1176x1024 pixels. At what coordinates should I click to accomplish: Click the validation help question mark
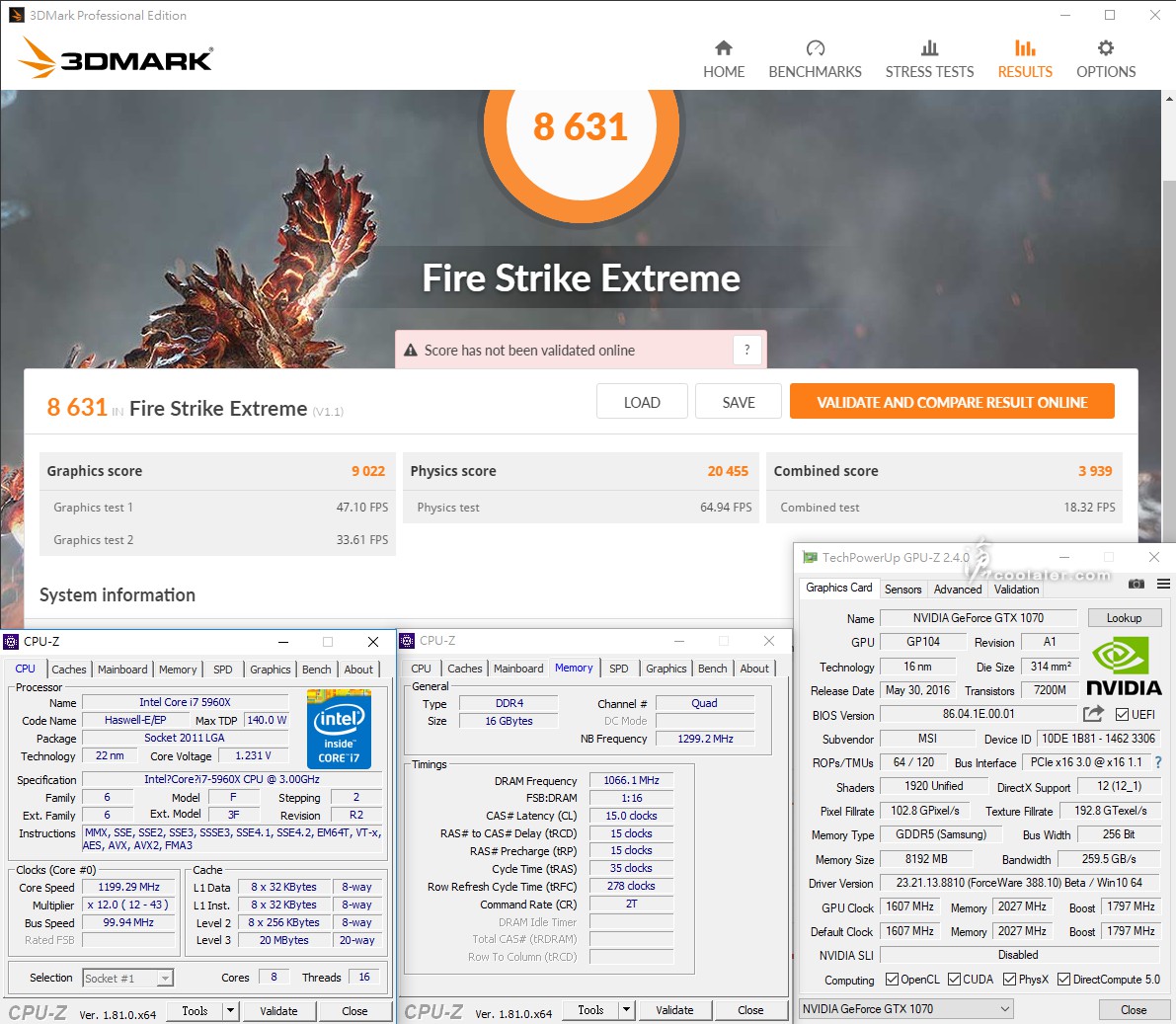click(747, 350)
